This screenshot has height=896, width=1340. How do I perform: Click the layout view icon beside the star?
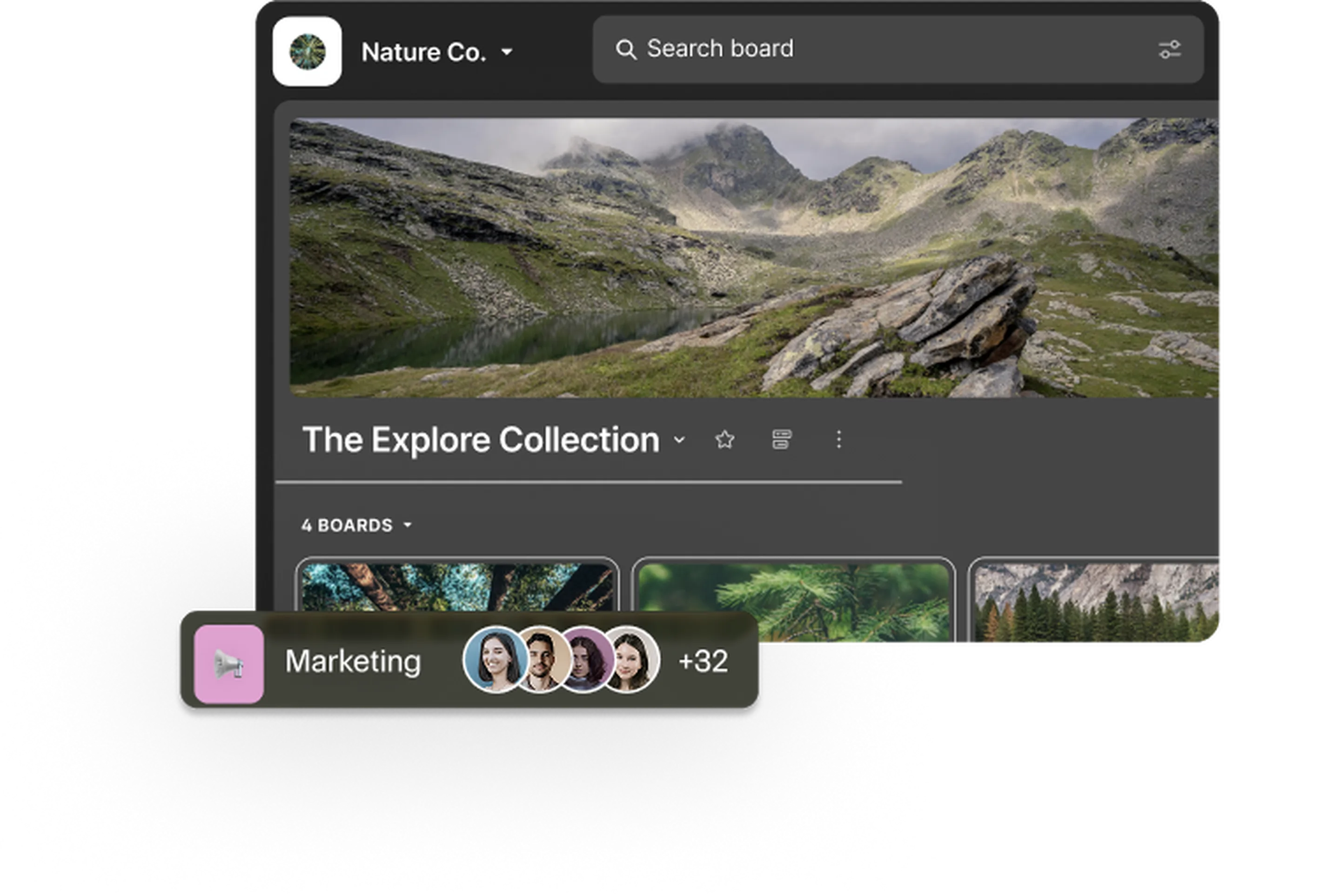(781, 440)
